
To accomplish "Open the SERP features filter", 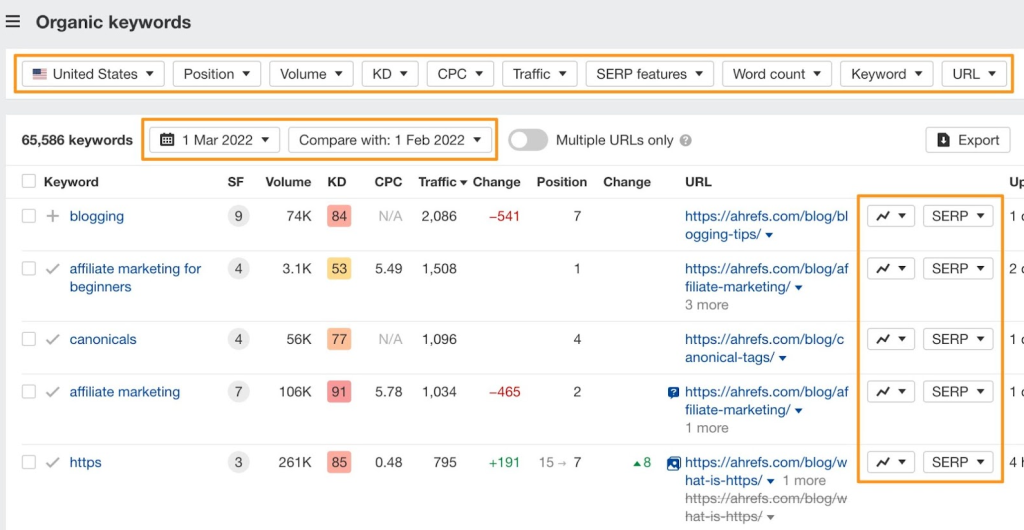I will [650, 74].
